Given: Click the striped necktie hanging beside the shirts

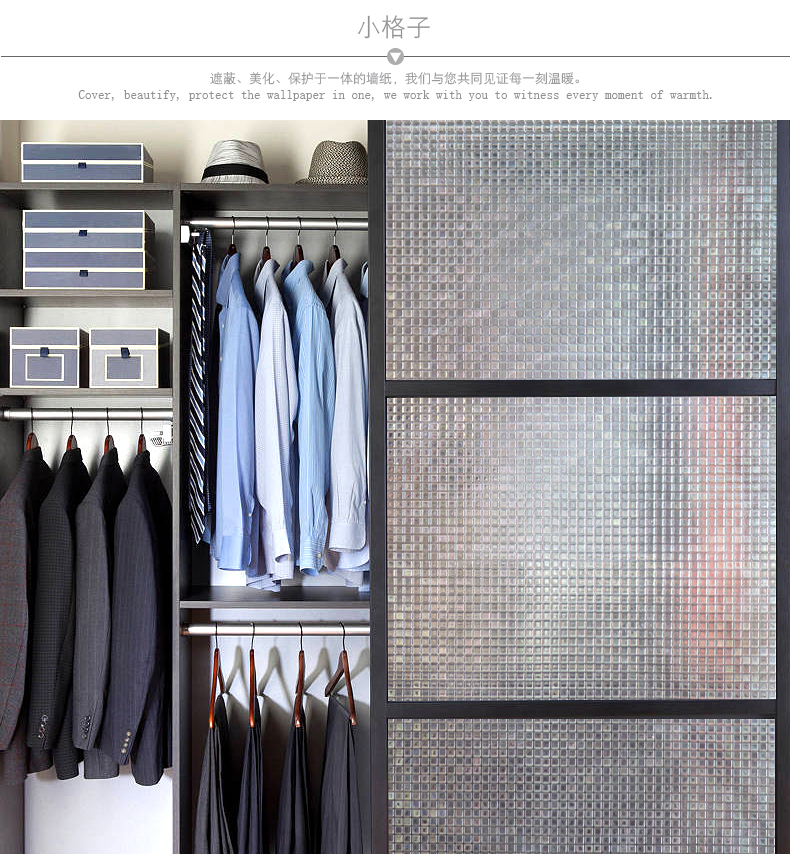Looking at the screenshot, I should [199, 380].
